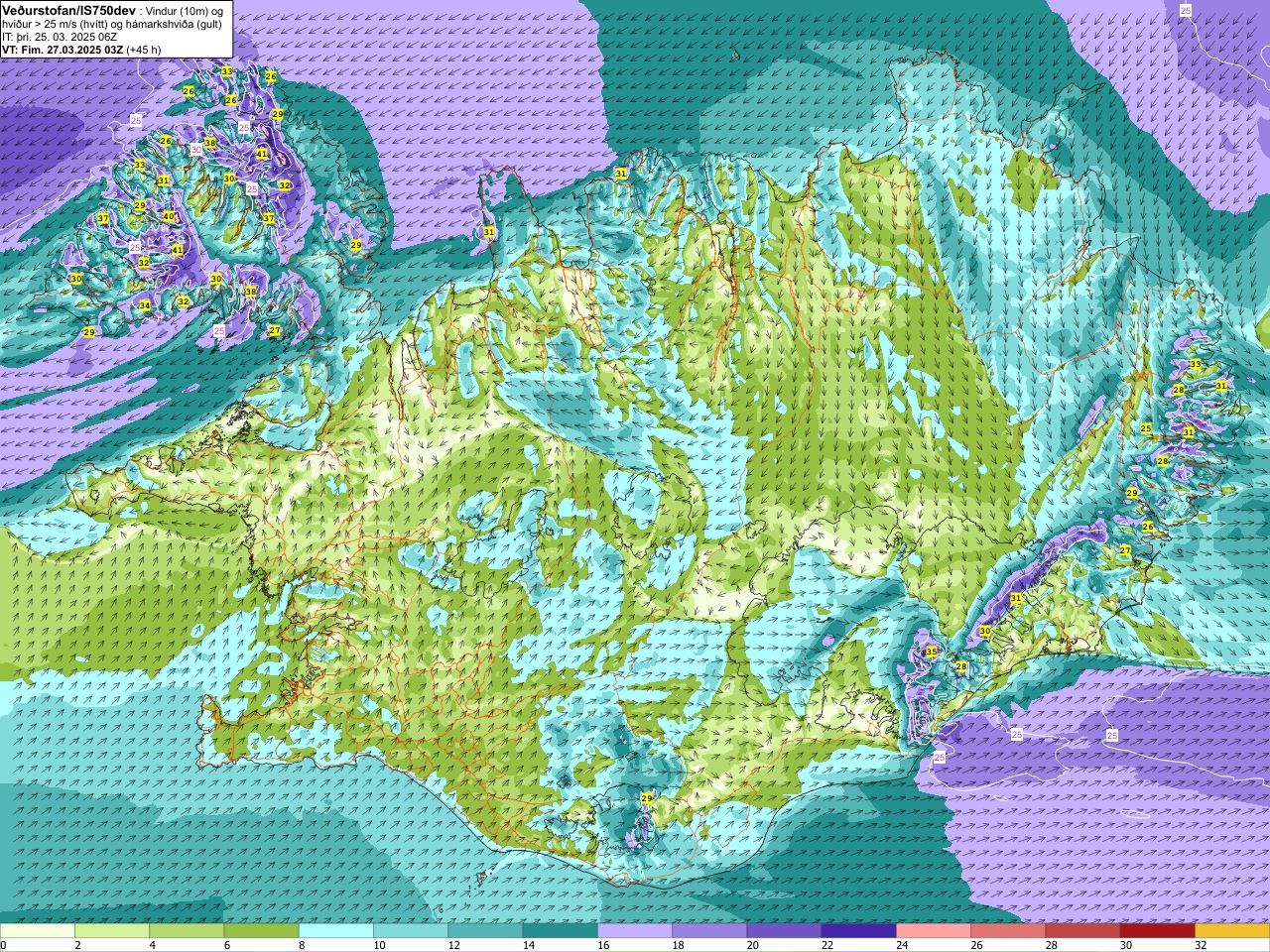Click the 4–6 m/s green legend swatch
Image resolution: width=1270 pixels, height=952 pixels.
pos(187,931)
